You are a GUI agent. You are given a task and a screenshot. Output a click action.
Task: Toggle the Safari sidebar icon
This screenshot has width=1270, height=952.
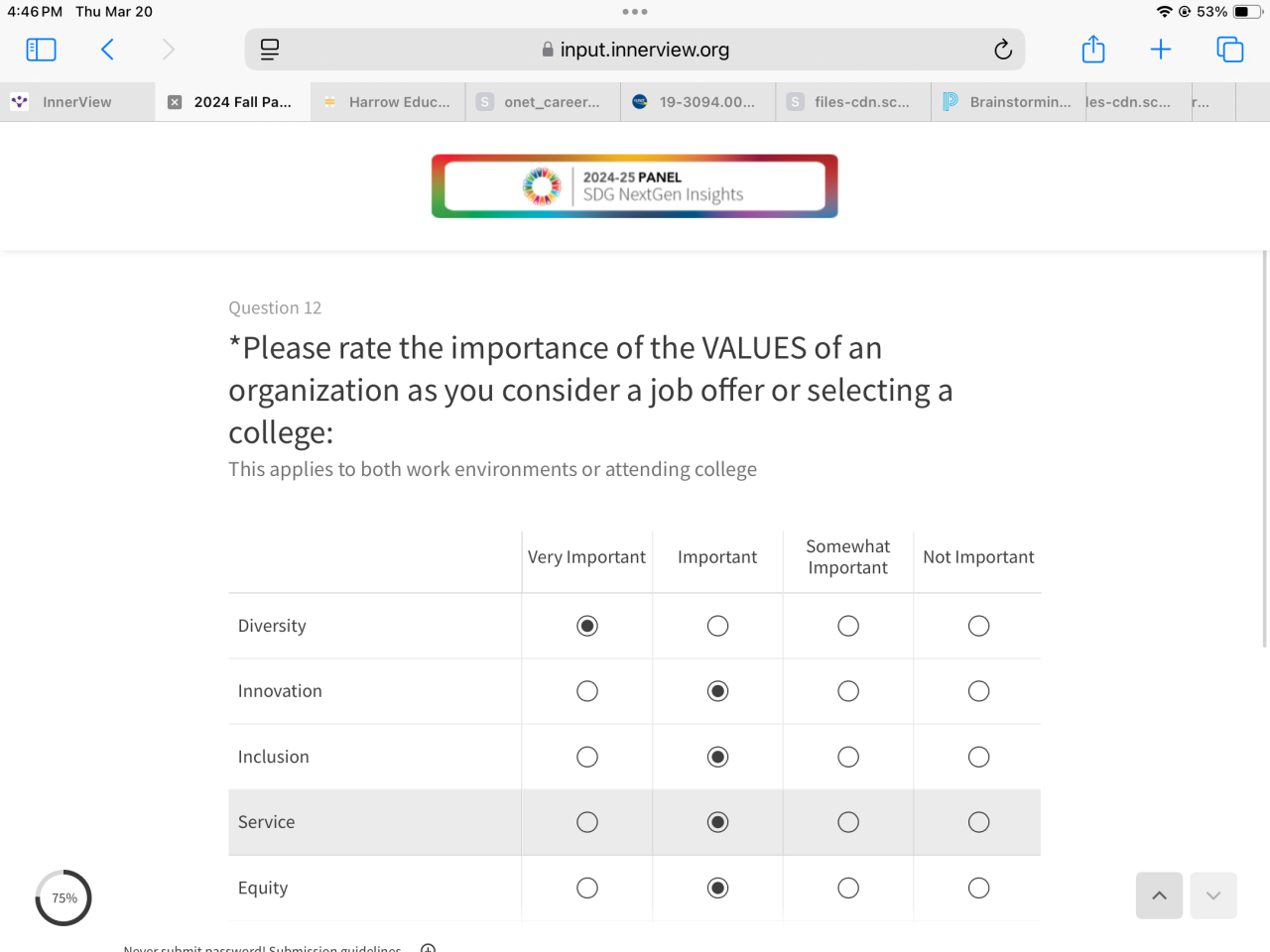coord(41,50)
